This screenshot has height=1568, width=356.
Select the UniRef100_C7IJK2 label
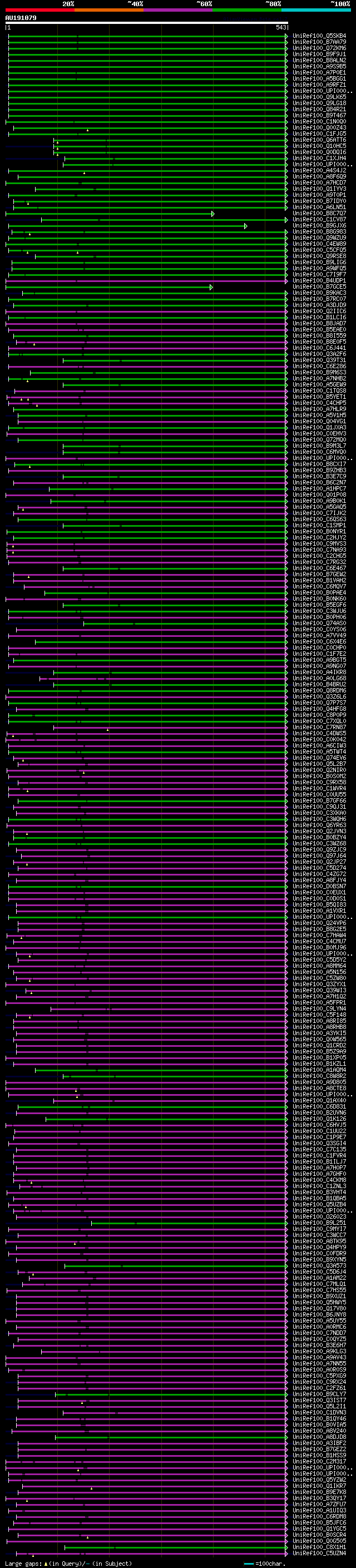tap(319, 513)
